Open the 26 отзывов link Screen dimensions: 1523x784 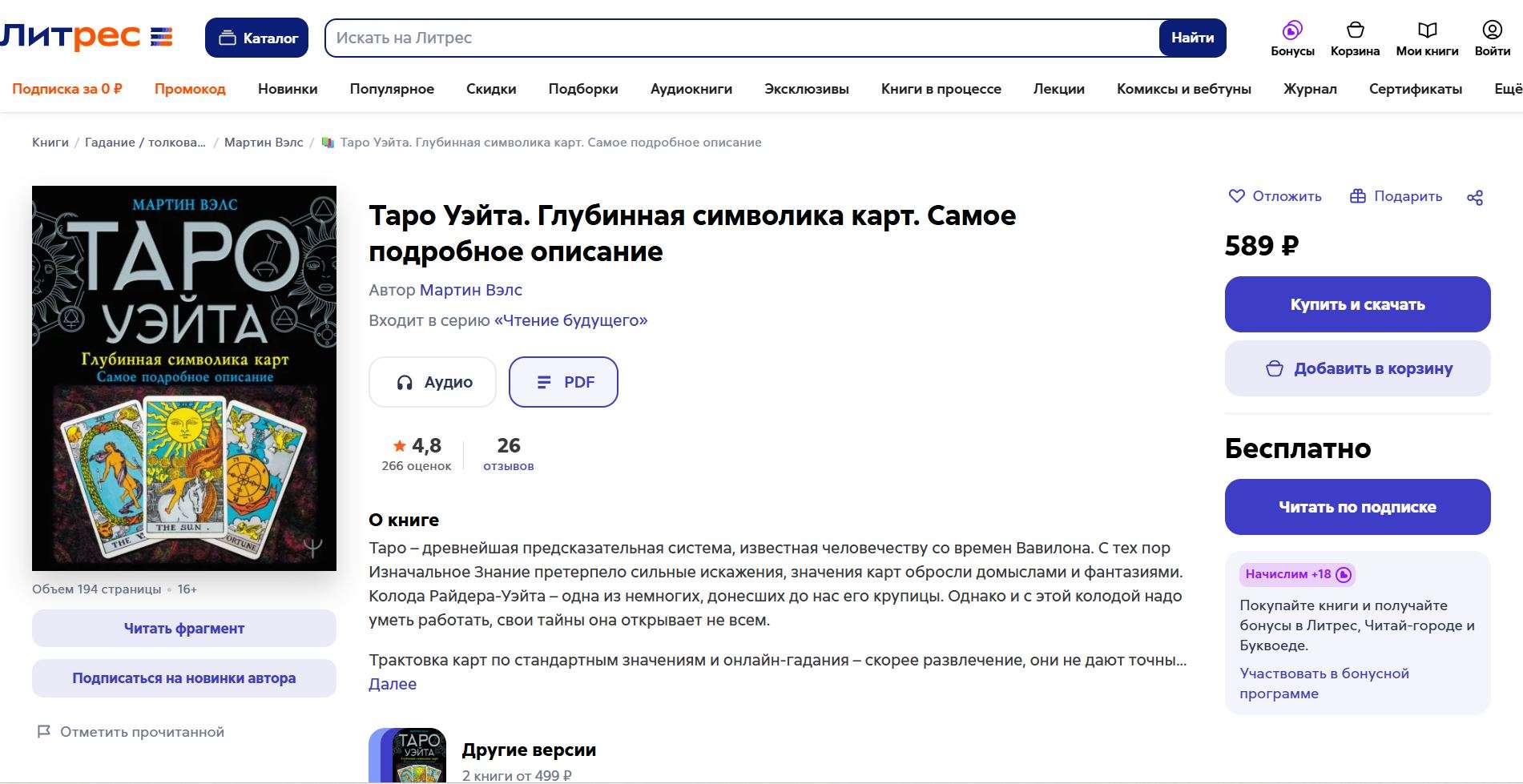[x=508, y=453]
